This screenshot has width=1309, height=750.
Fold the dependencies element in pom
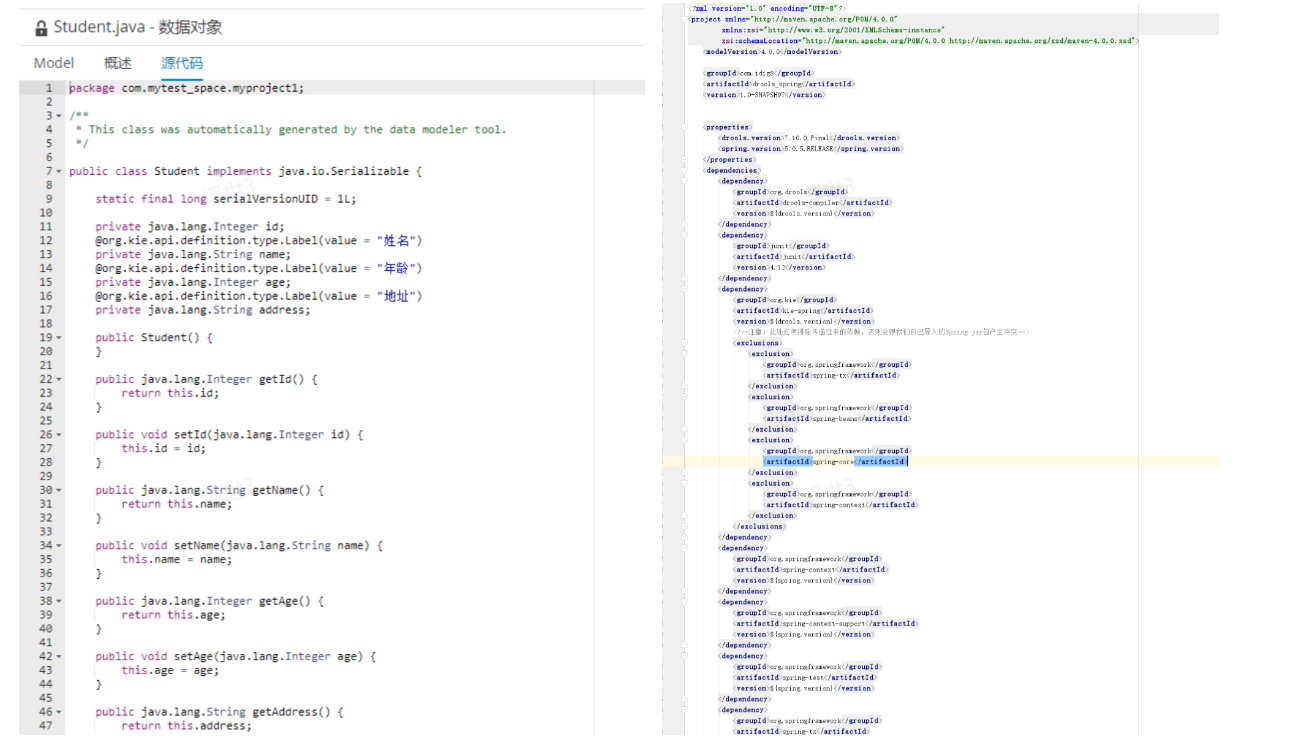click(685, 170)
